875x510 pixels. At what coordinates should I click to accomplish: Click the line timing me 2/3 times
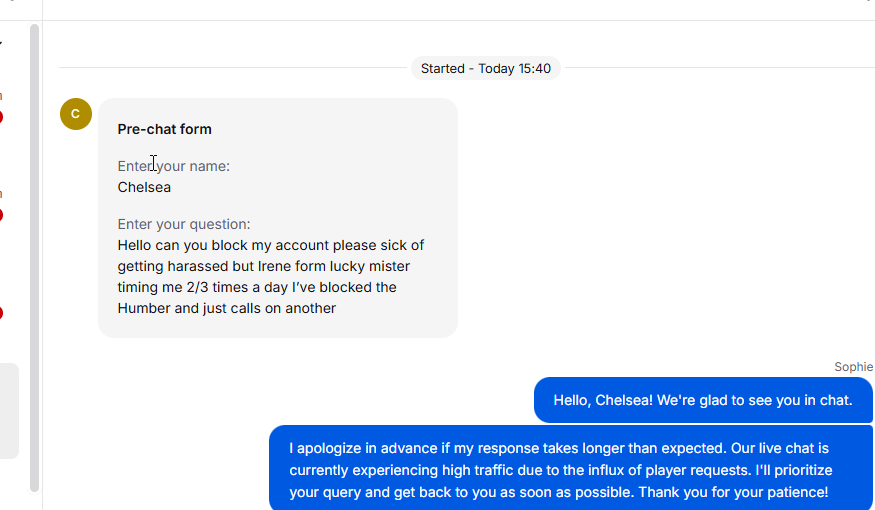(x=256, y=287)
